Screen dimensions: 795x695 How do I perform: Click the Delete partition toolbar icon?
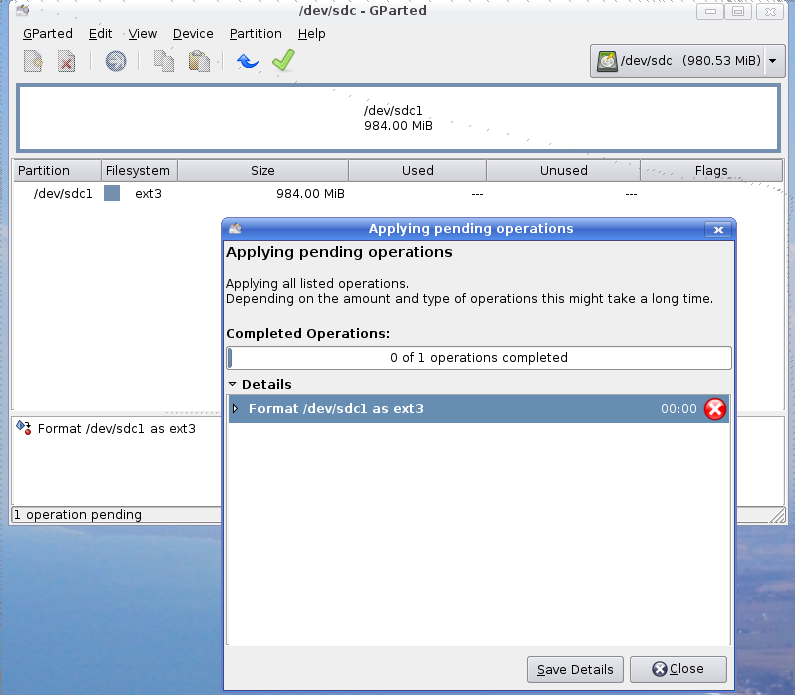pyautogui.click(x=66, y=62)
